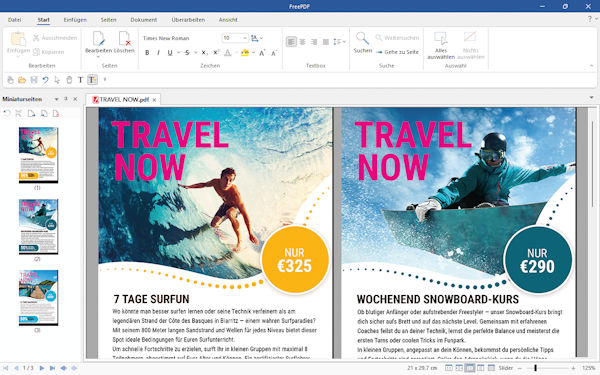
Task: Open the font size dropdown
Action: click(x=245, y=38)
